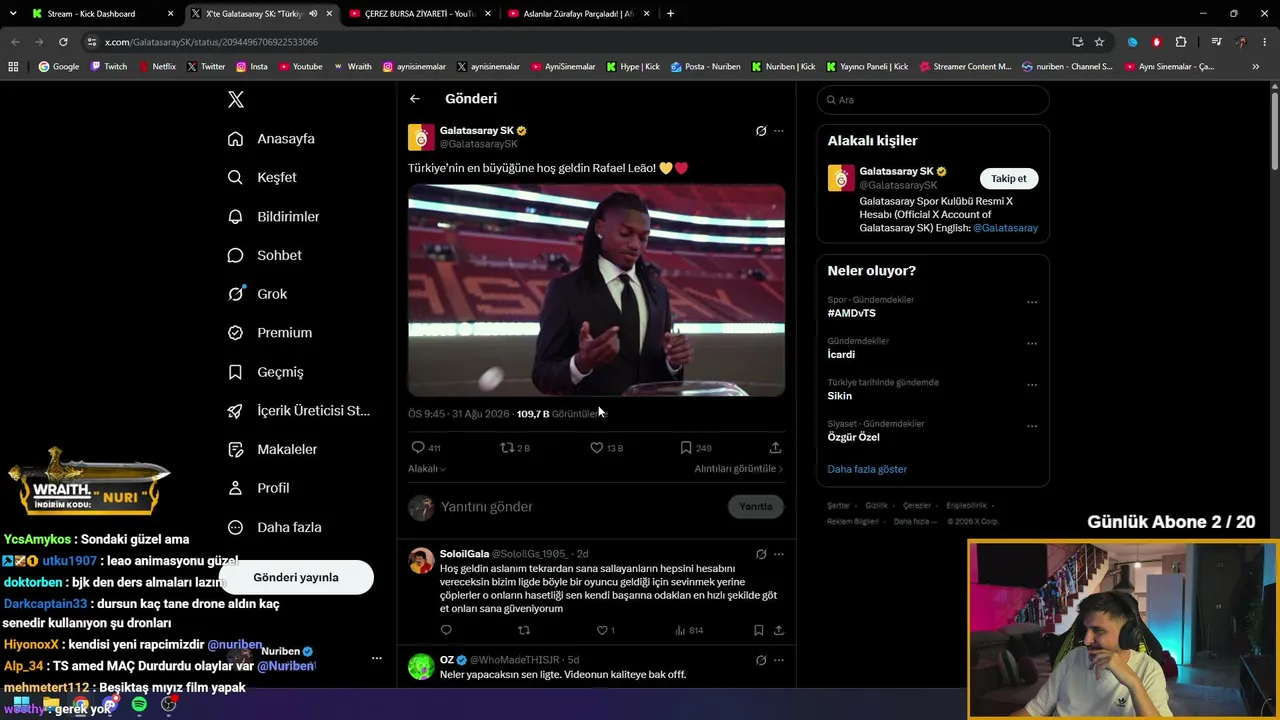Reply to SoloilGala's comment
Image resolution: width=1280 pixels, height=720 pixels.
coord(446,630)
